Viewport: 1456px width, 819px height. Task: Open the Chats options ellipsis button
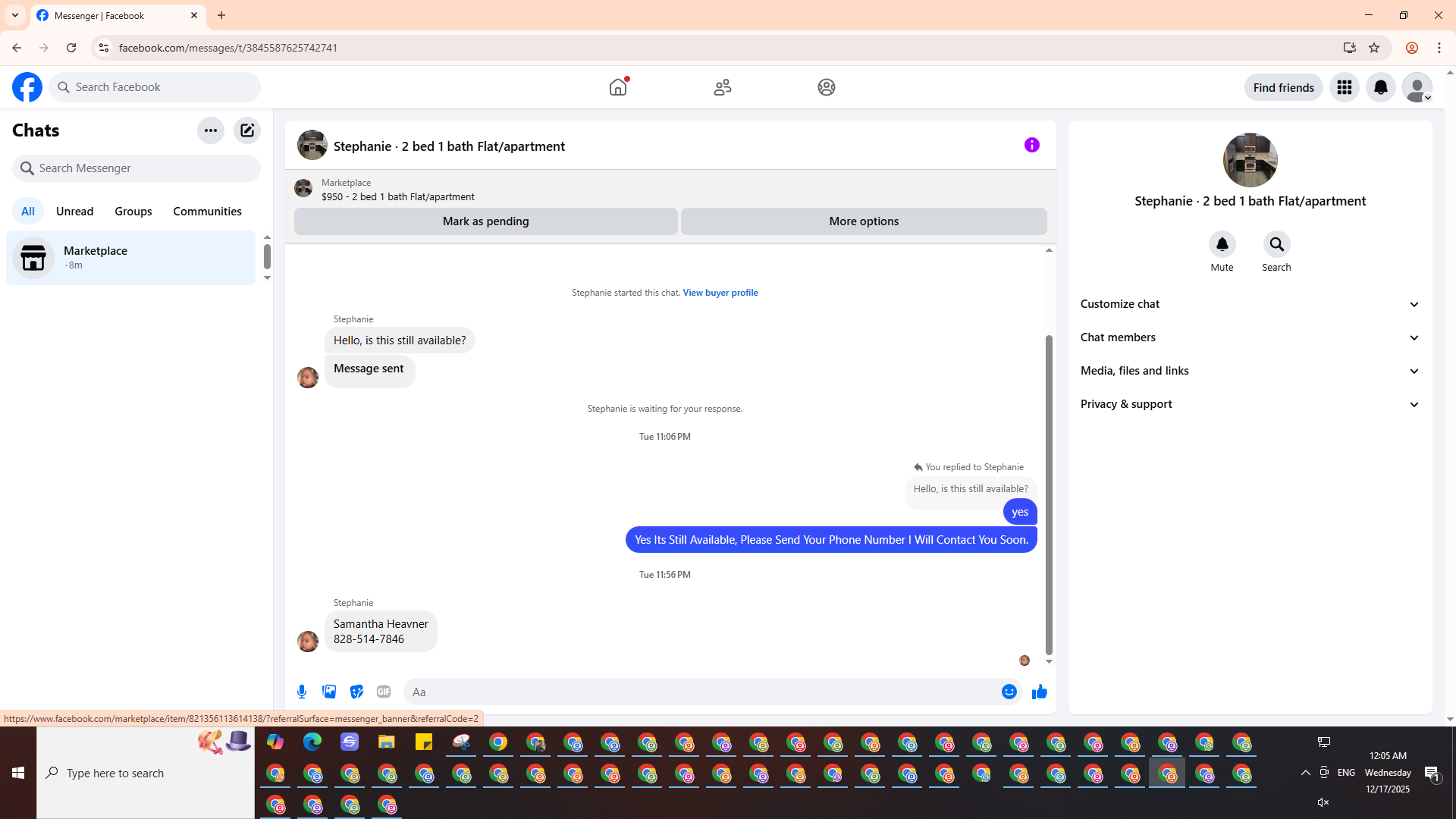tap(211, 130)
